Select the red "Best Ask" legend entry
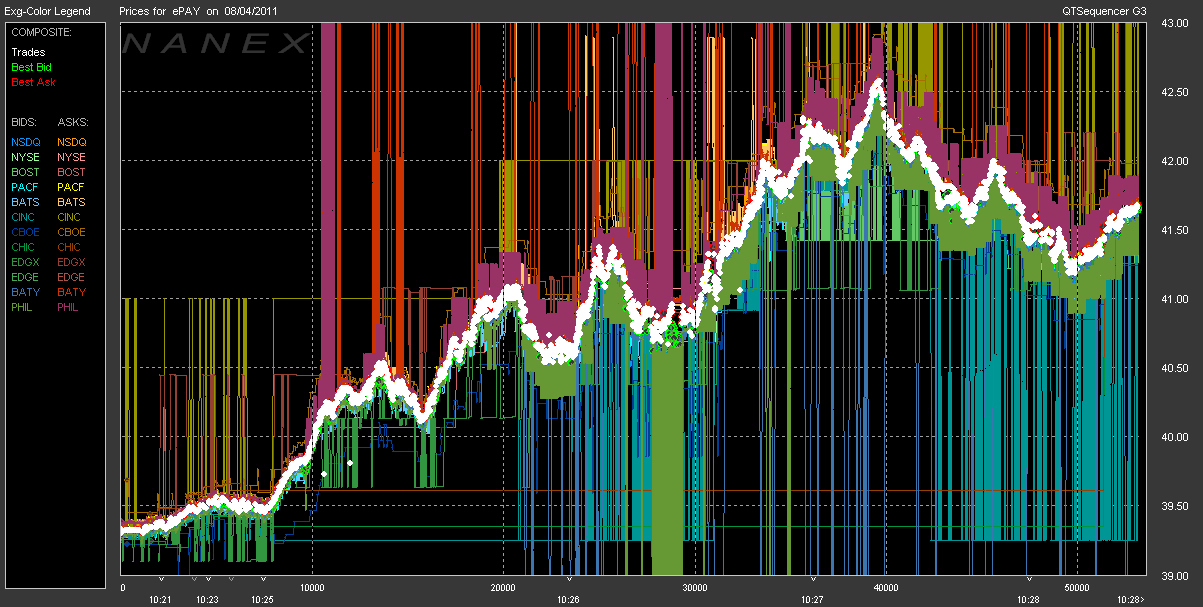Screen dimensions: 1203x607 [31, 81]
